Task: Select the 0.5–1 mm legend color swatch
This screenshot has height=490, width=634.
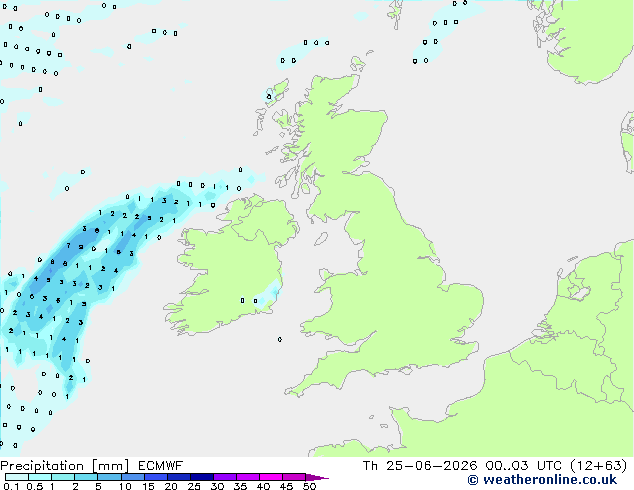Action: coord(40,477)
